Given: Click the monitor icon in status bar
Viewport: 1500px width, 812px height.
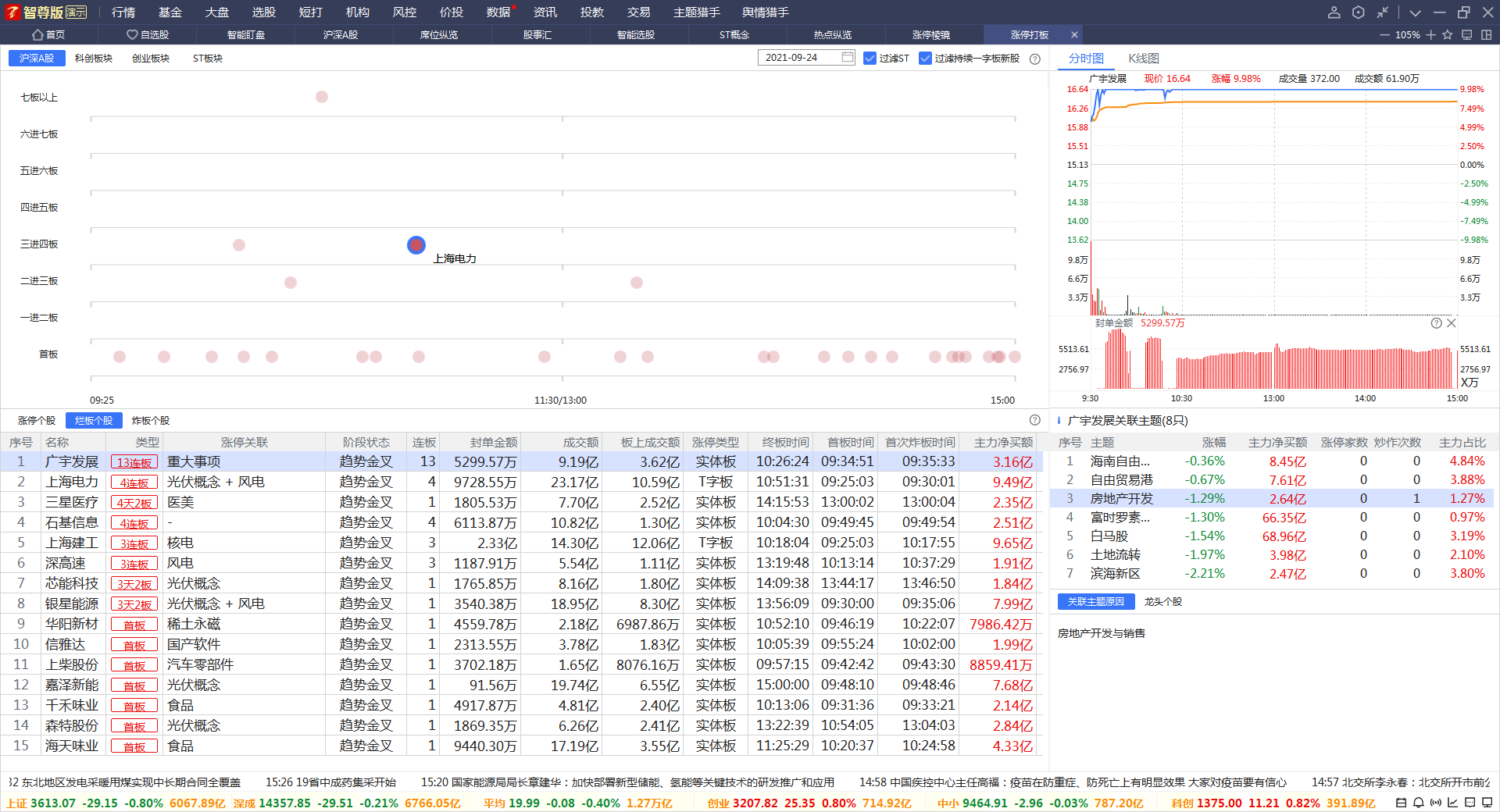Looking at the screenshot, I should click(x=1487, y=803).
